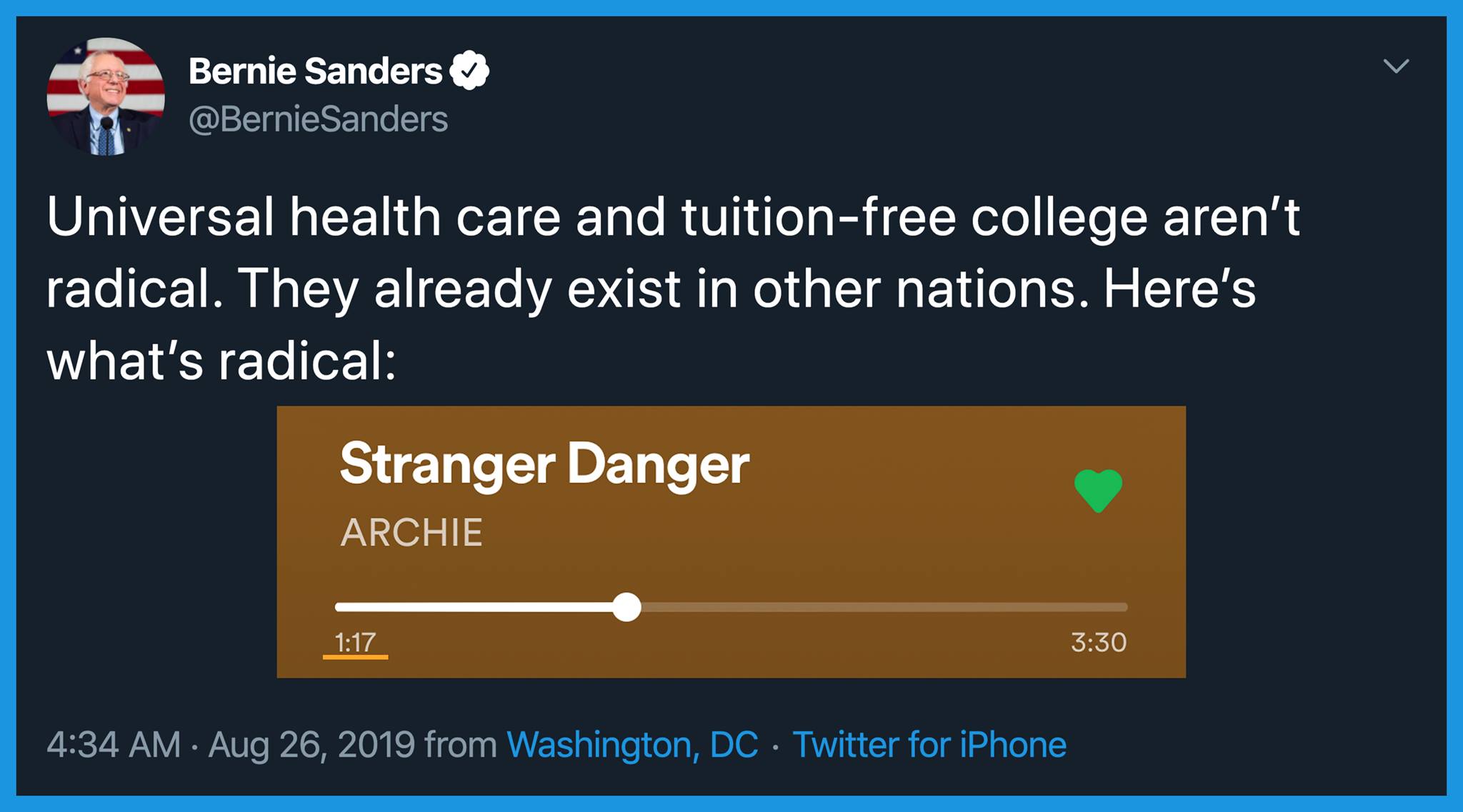Open the @BernieSanders handle link
The height and width of the screenshot is (812, 1463).
coord(318,119)
